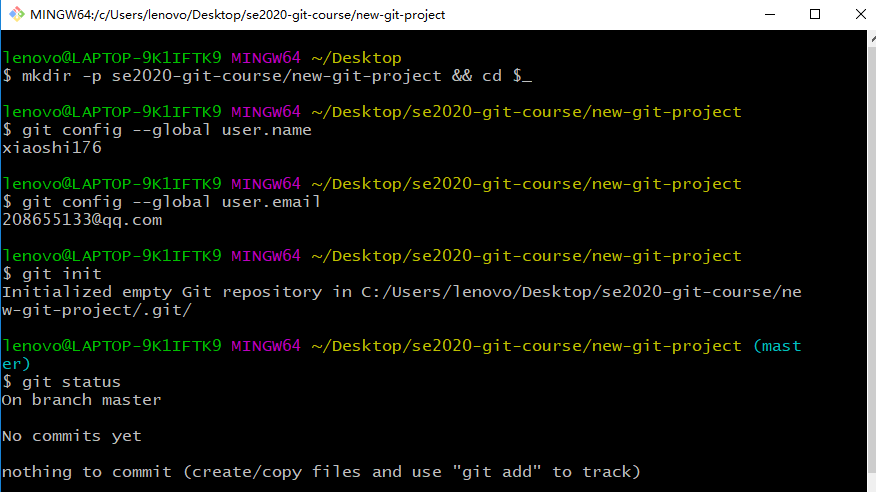Image resolution: width=876 pixels, height=492 pixels.
Task: Close the MINGW64 terminal window
Action: pyautogui.click(x=860, y=15)
